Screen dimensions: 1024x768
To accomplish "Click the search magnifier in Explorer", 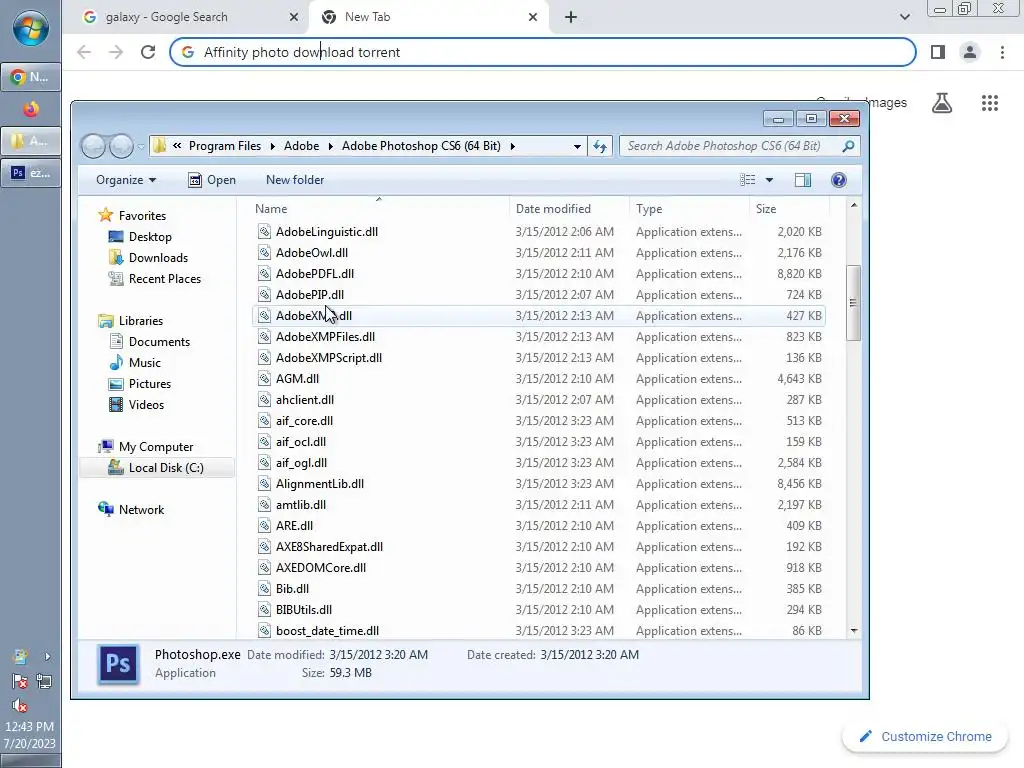I will click(848, 146).
